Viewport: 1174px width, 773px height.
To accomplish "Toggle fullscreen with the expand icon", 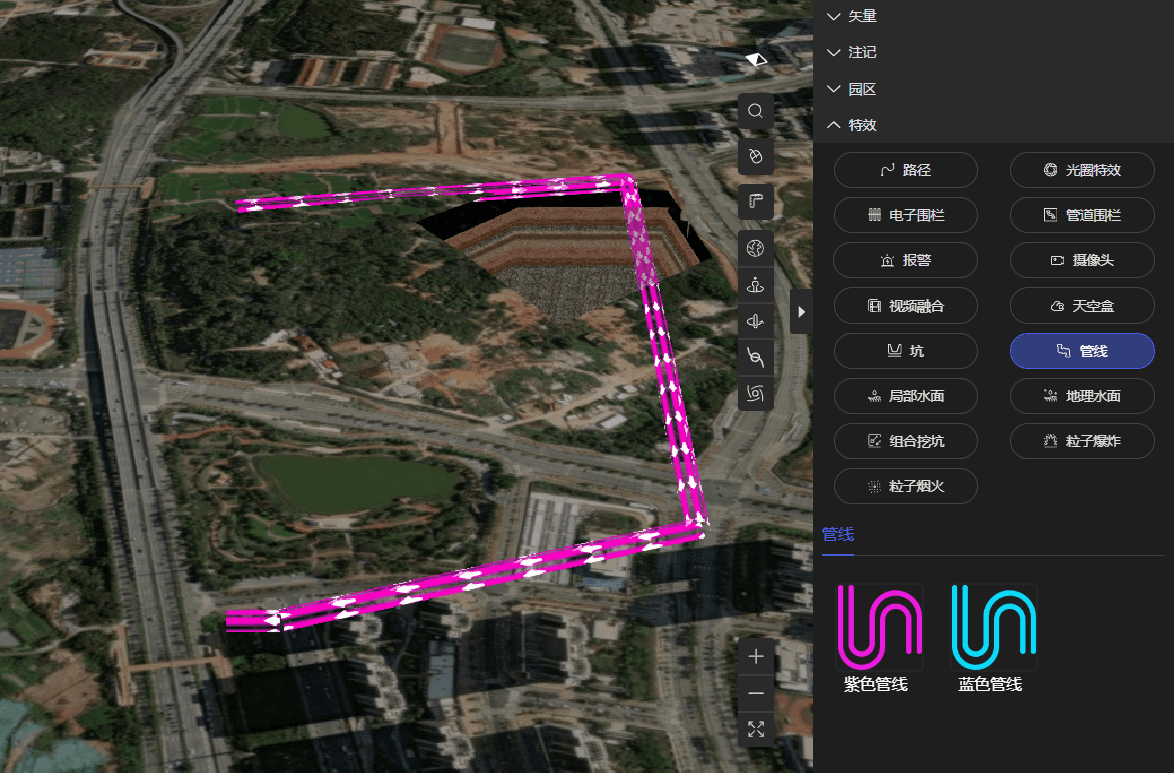I will point(756,729).
